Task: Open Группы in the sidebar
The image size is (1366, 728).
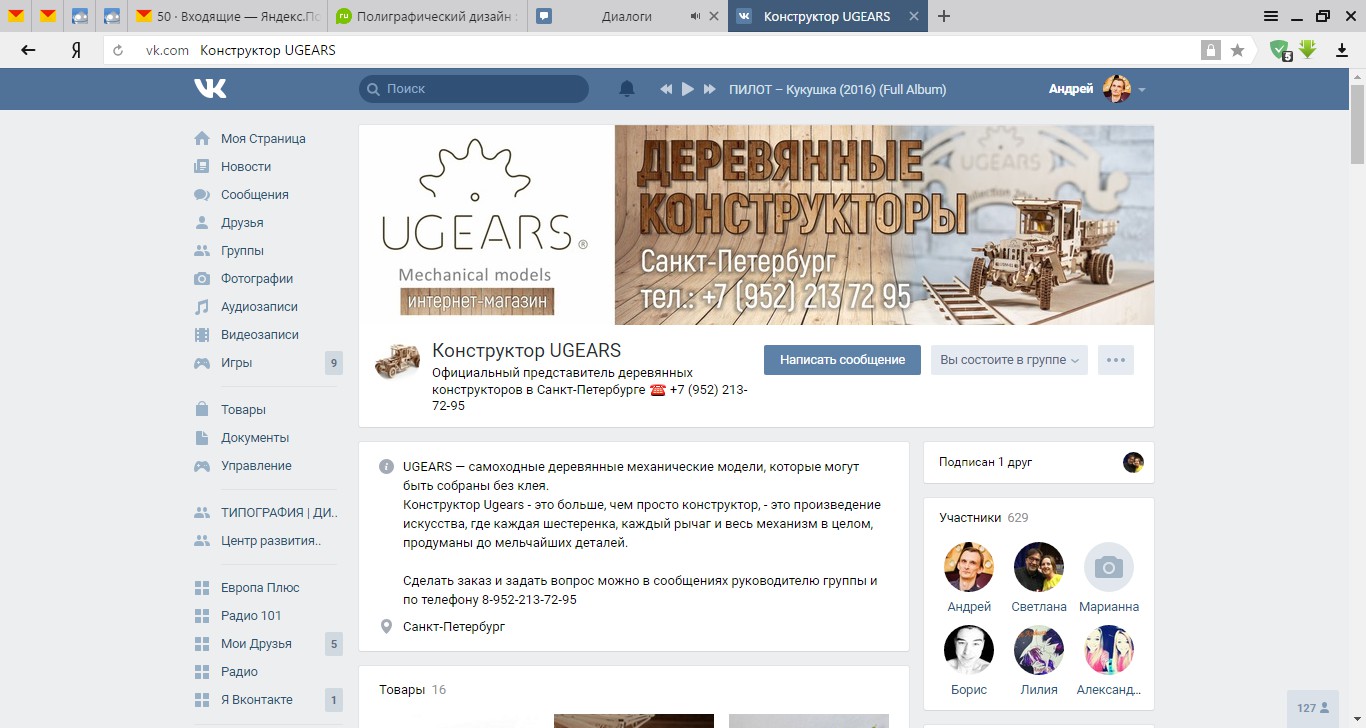Action: 242,251
